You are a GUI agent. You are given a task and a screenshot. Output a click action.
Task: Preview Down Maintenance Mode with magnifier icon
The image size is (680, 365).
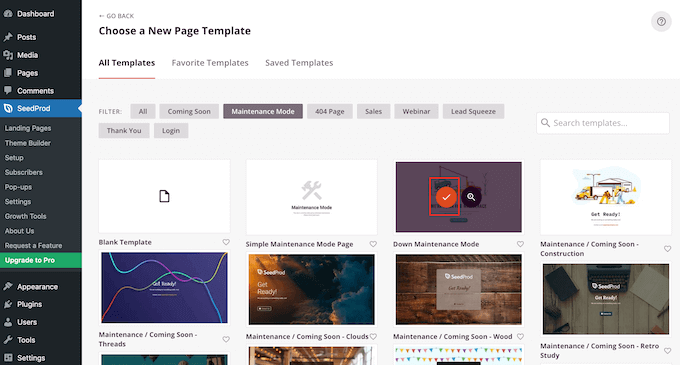click(x=471, y=197)
